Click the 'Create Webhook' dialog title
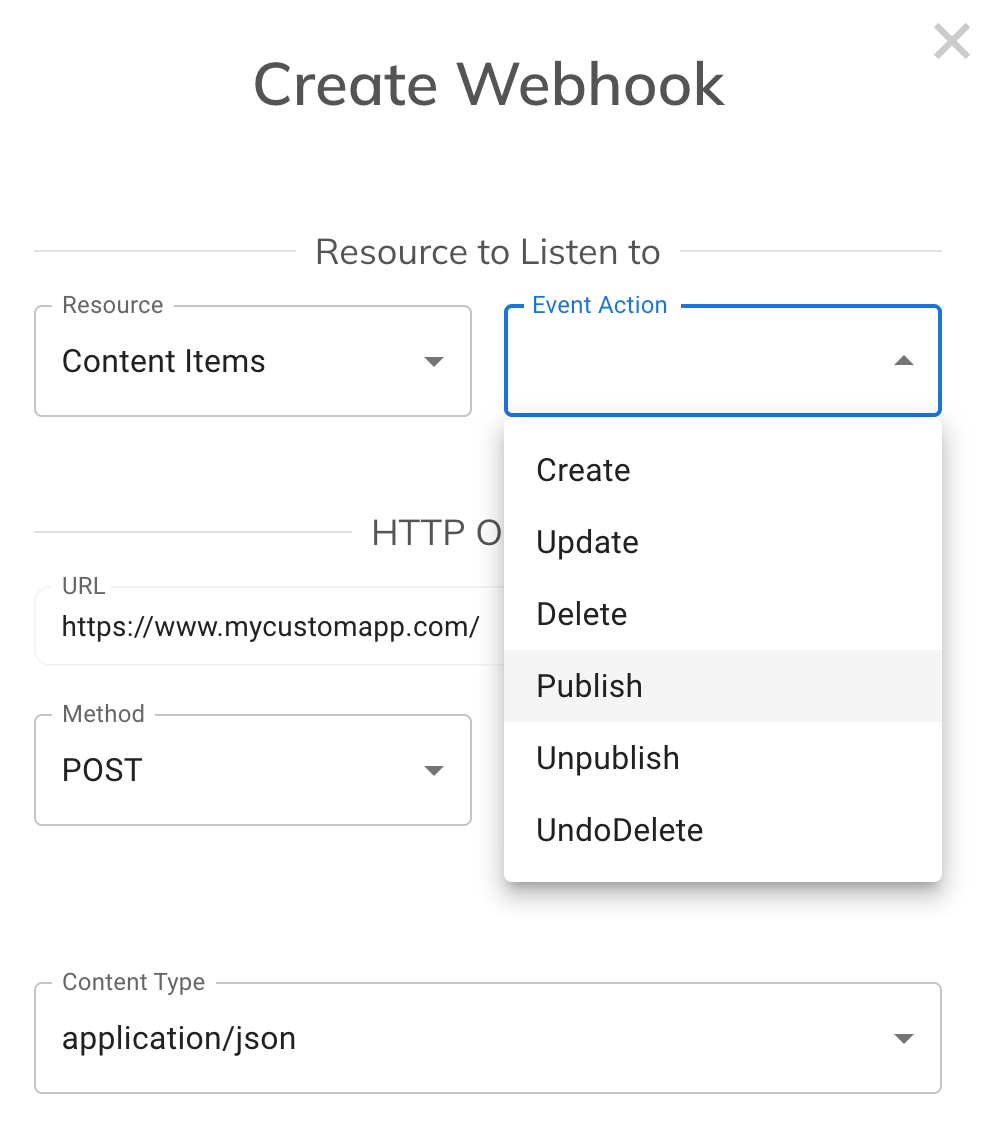 click(488, 84)
